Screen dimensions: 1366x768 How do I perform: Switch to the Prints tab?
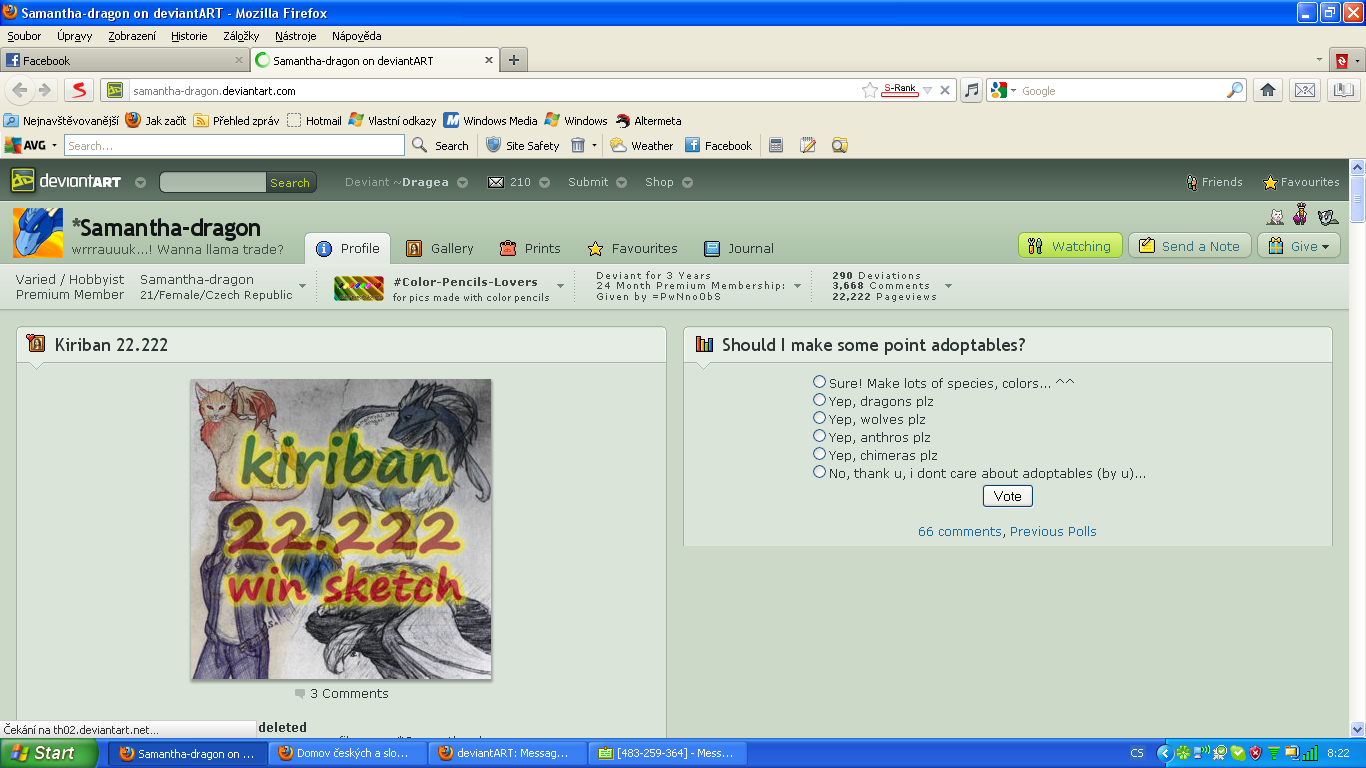(530, 248)
